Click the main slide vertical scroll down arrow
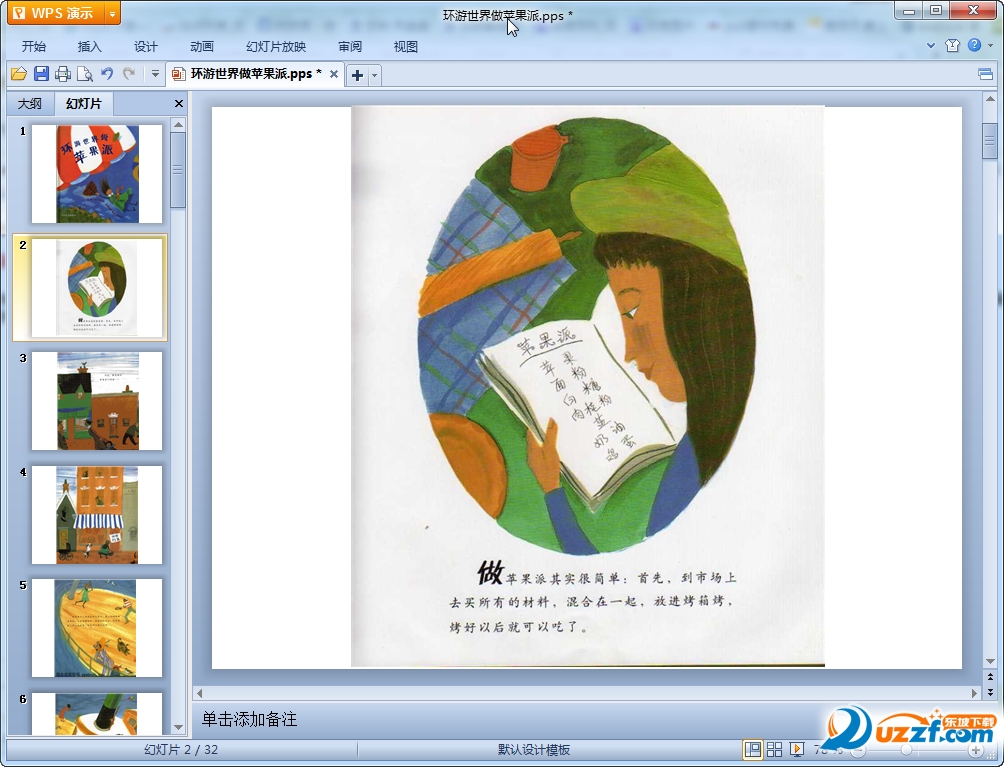Screen dimensions: 1004x767 990,661
